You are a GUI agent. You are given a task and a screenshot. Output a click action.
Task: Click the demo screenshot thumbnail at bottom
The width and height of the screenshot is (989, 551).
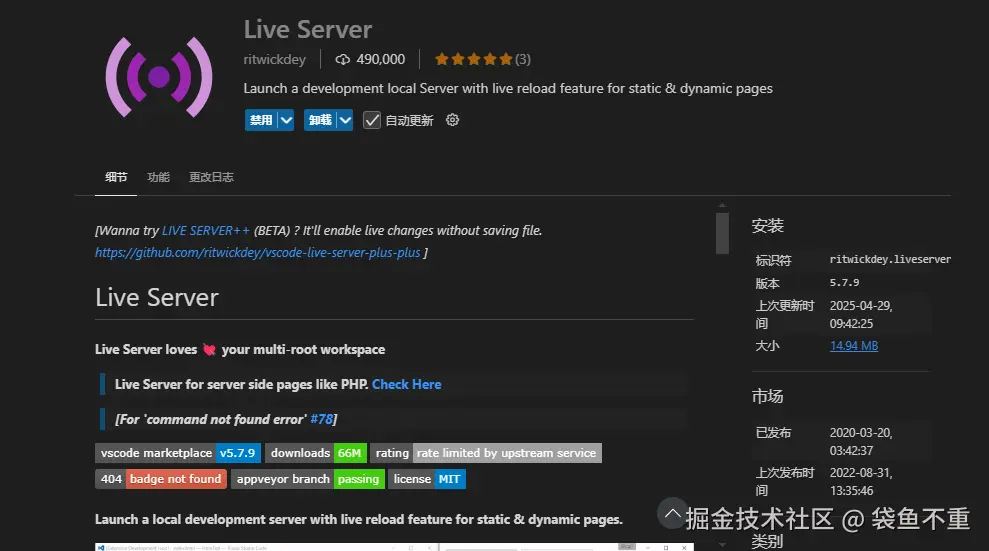[394, 547]
